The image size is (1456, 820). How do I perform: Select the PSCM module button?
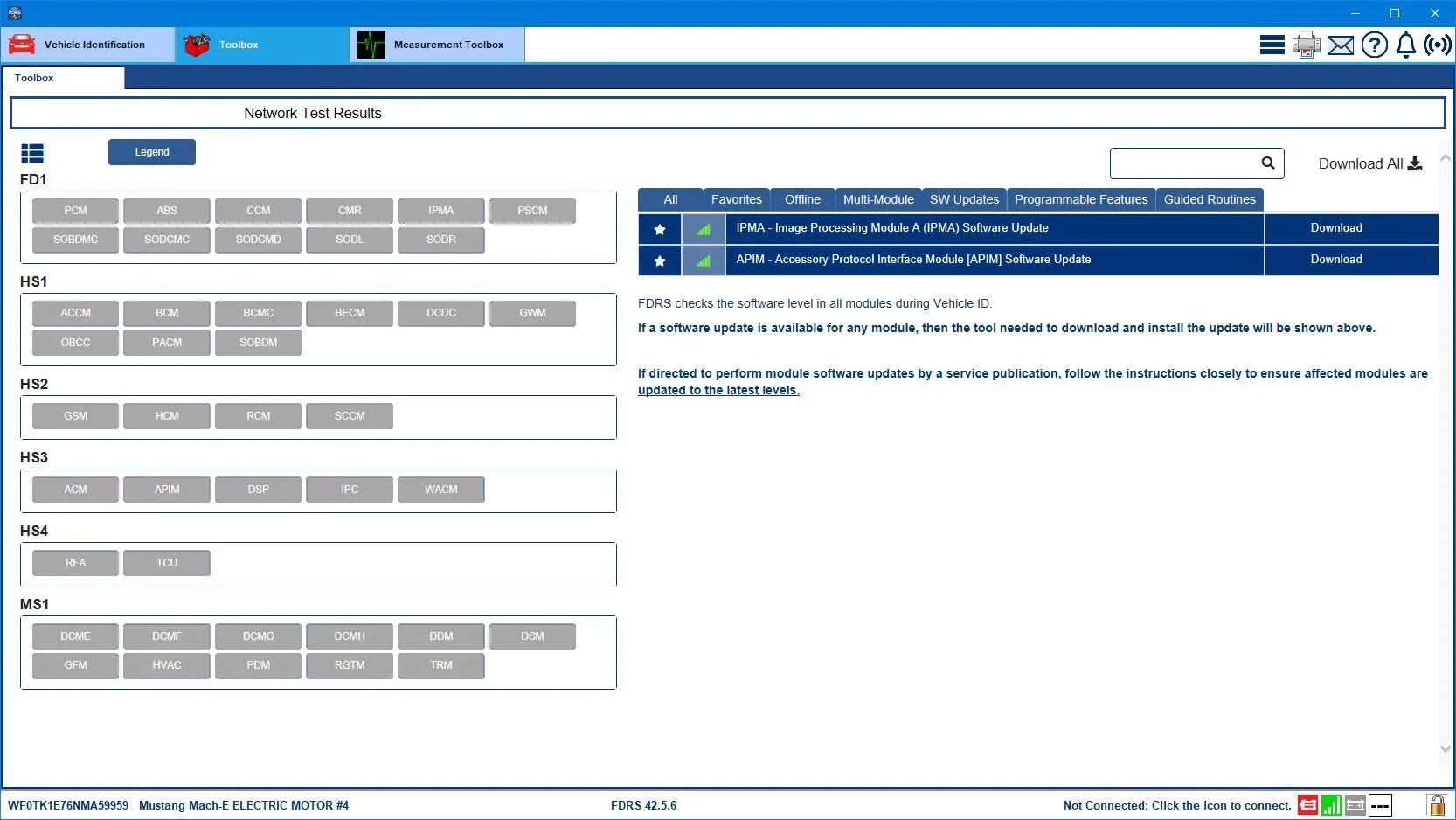[x=532, y=211]
